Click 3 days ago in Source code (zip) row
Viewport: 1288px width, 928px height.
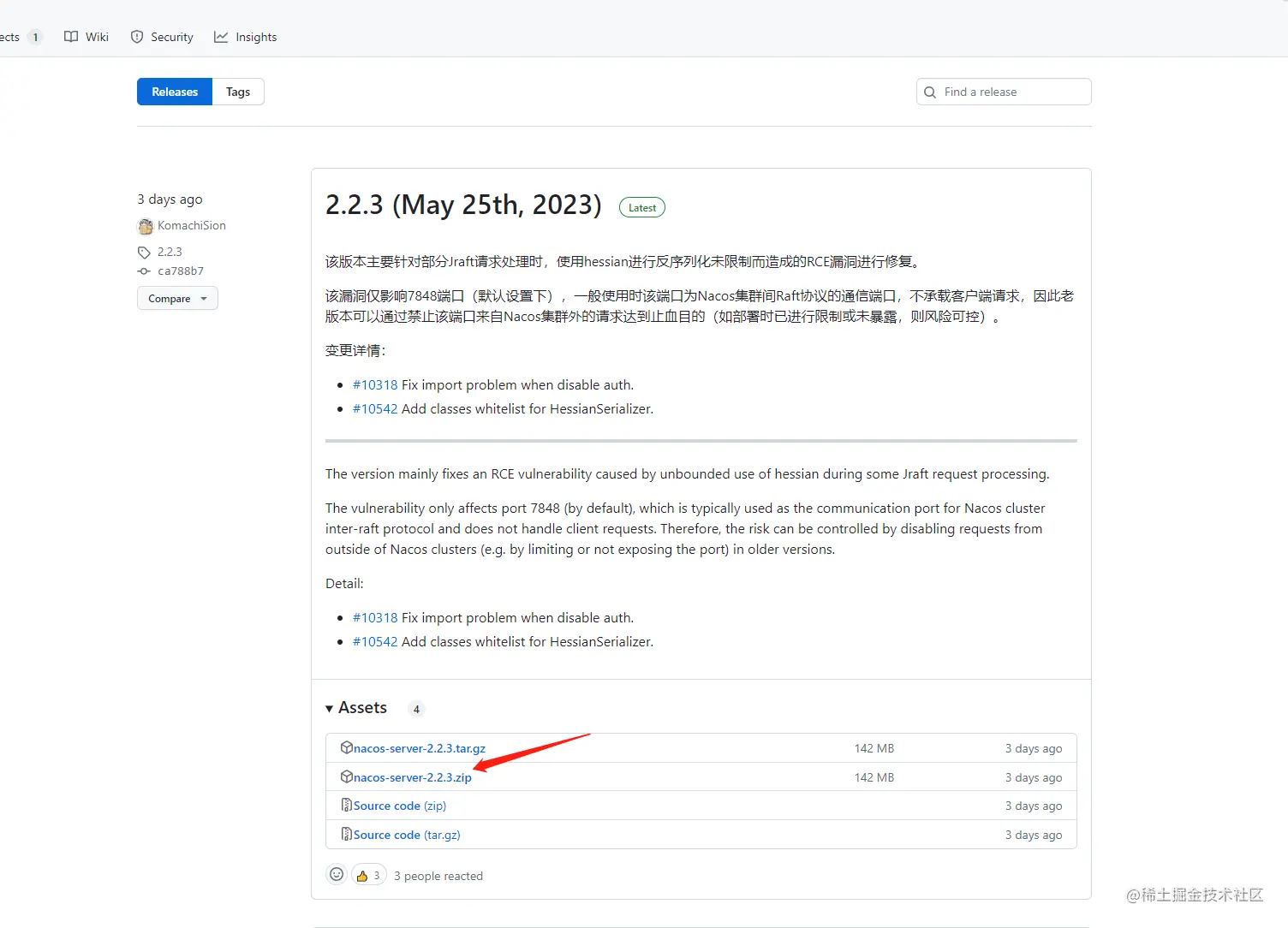[1034, 806]
